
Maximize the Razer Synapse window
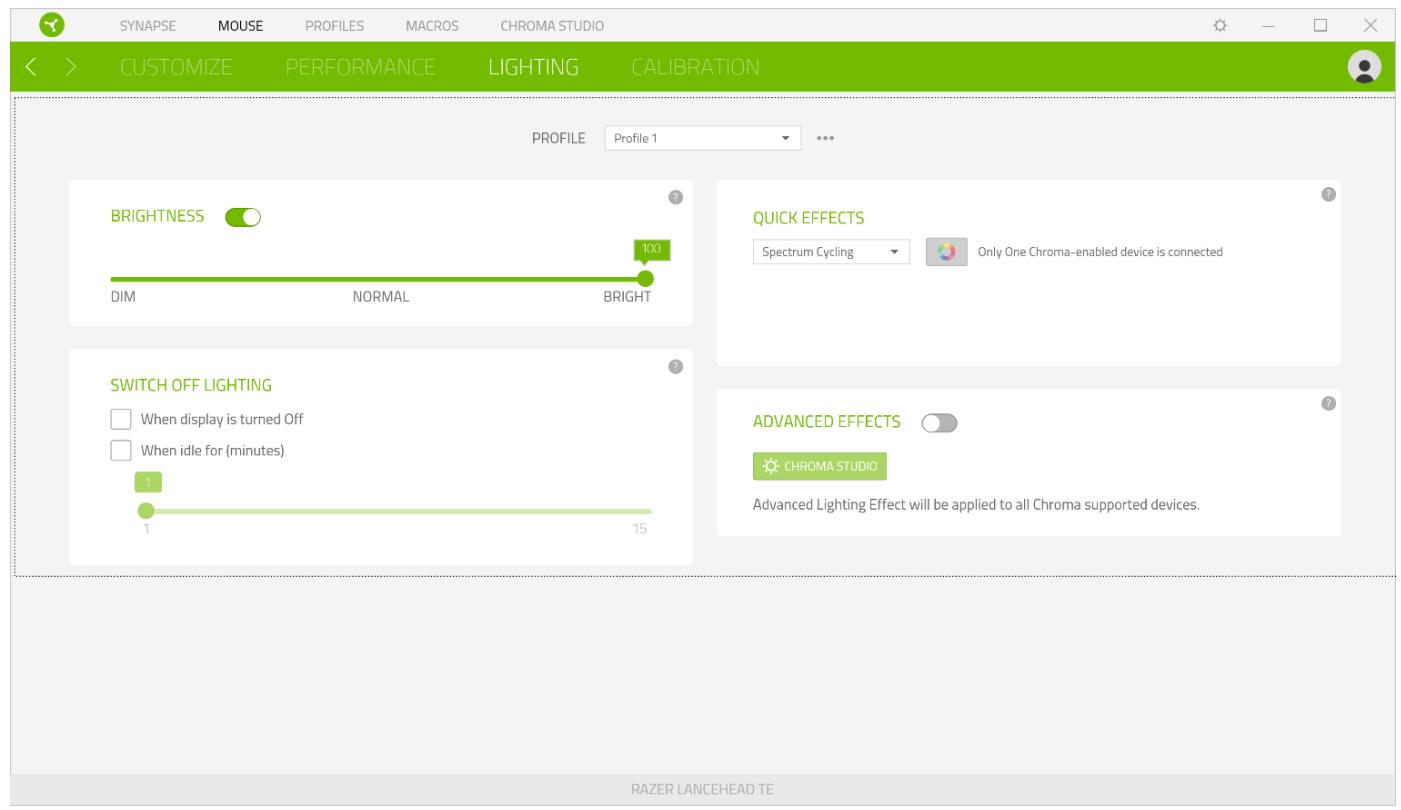pyautogui.click(x=1320, y=24)
